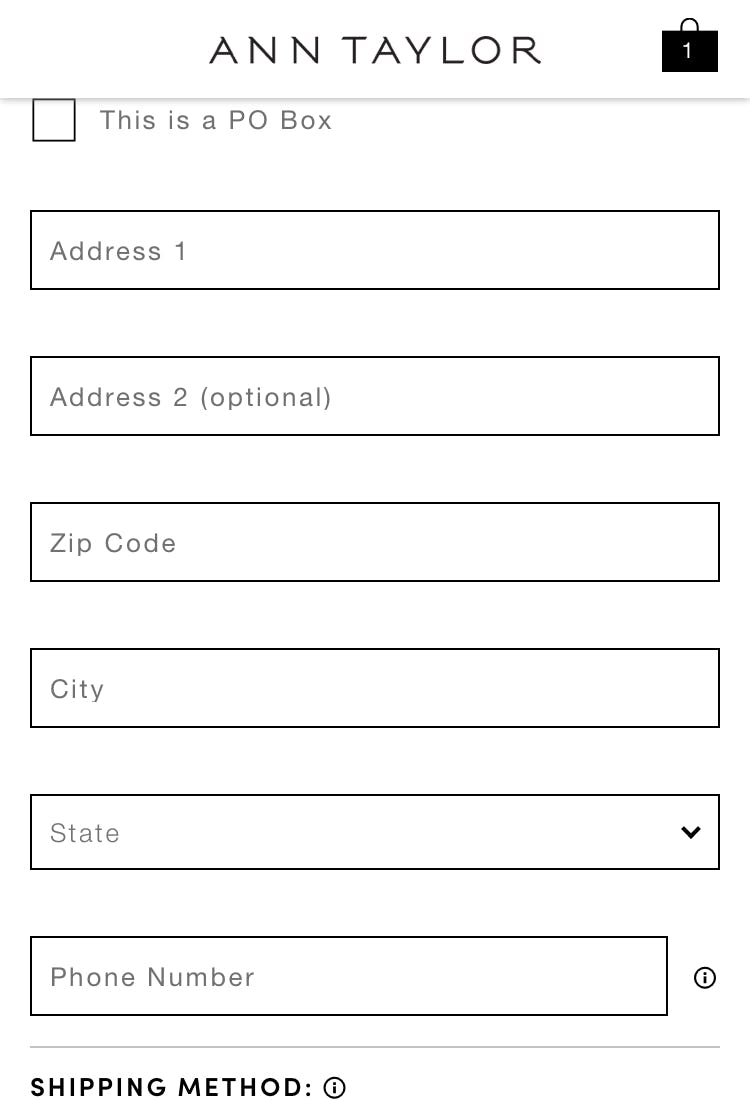Viewport: 750px width, 1100px height.
Task: Focus the Zip Code field
Action: (375, 542)
